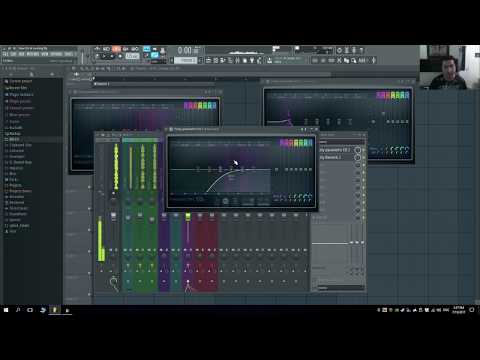Open the Soundfonts folder
This screenshot has height=360, width=480.
point(15,214)
